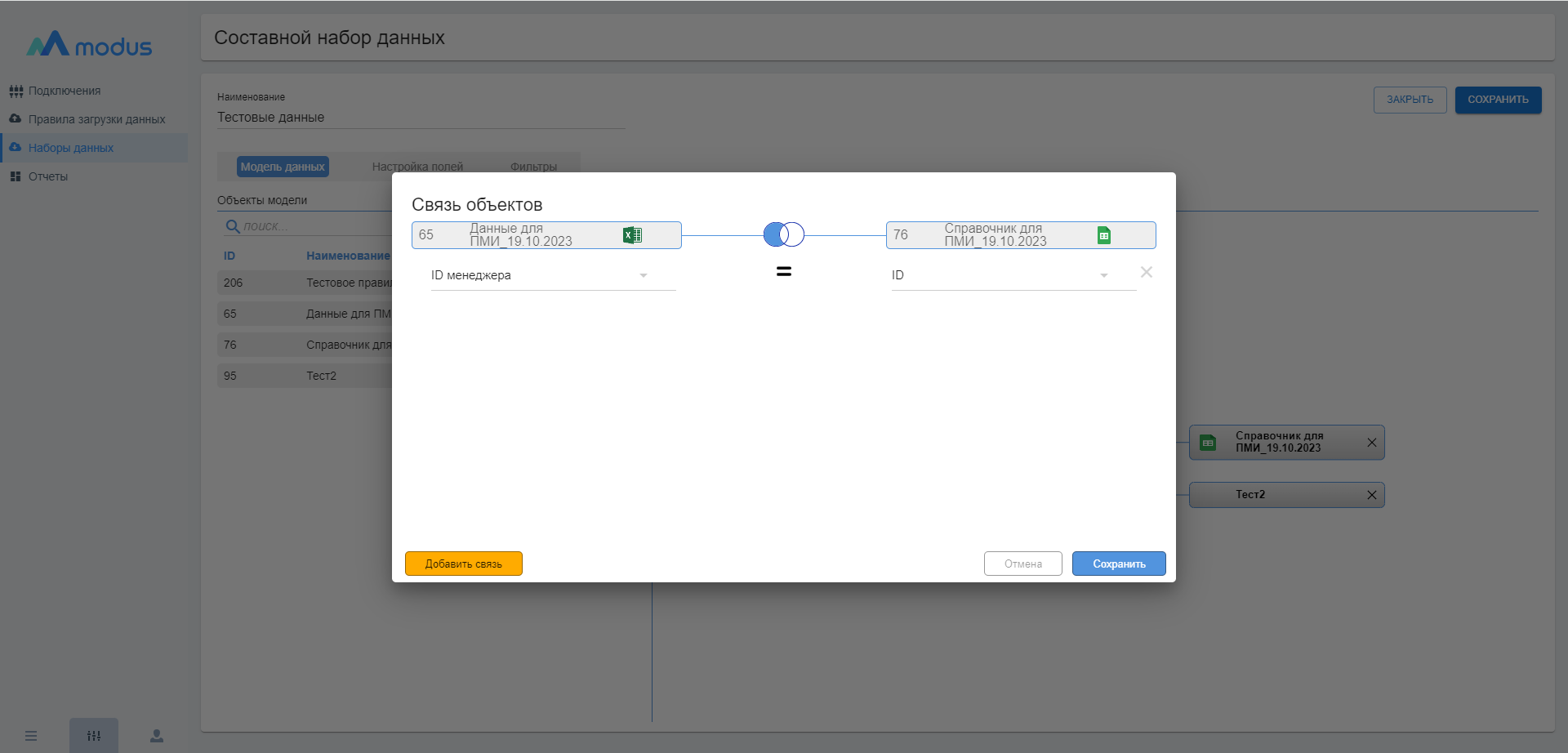Click the Excel icon on the Данные source

pos(632,235)
